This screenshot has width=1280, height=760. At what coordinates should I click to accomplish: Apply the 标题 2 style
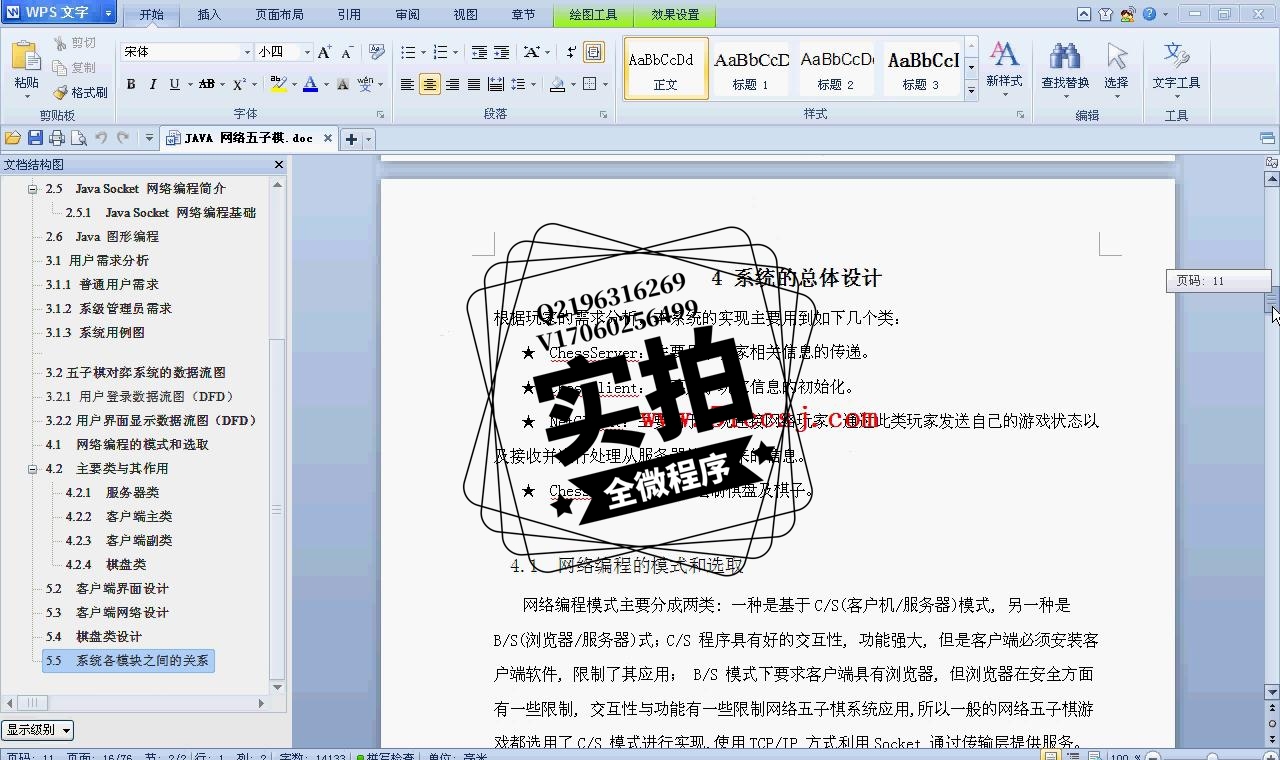[x=836, y=68]
